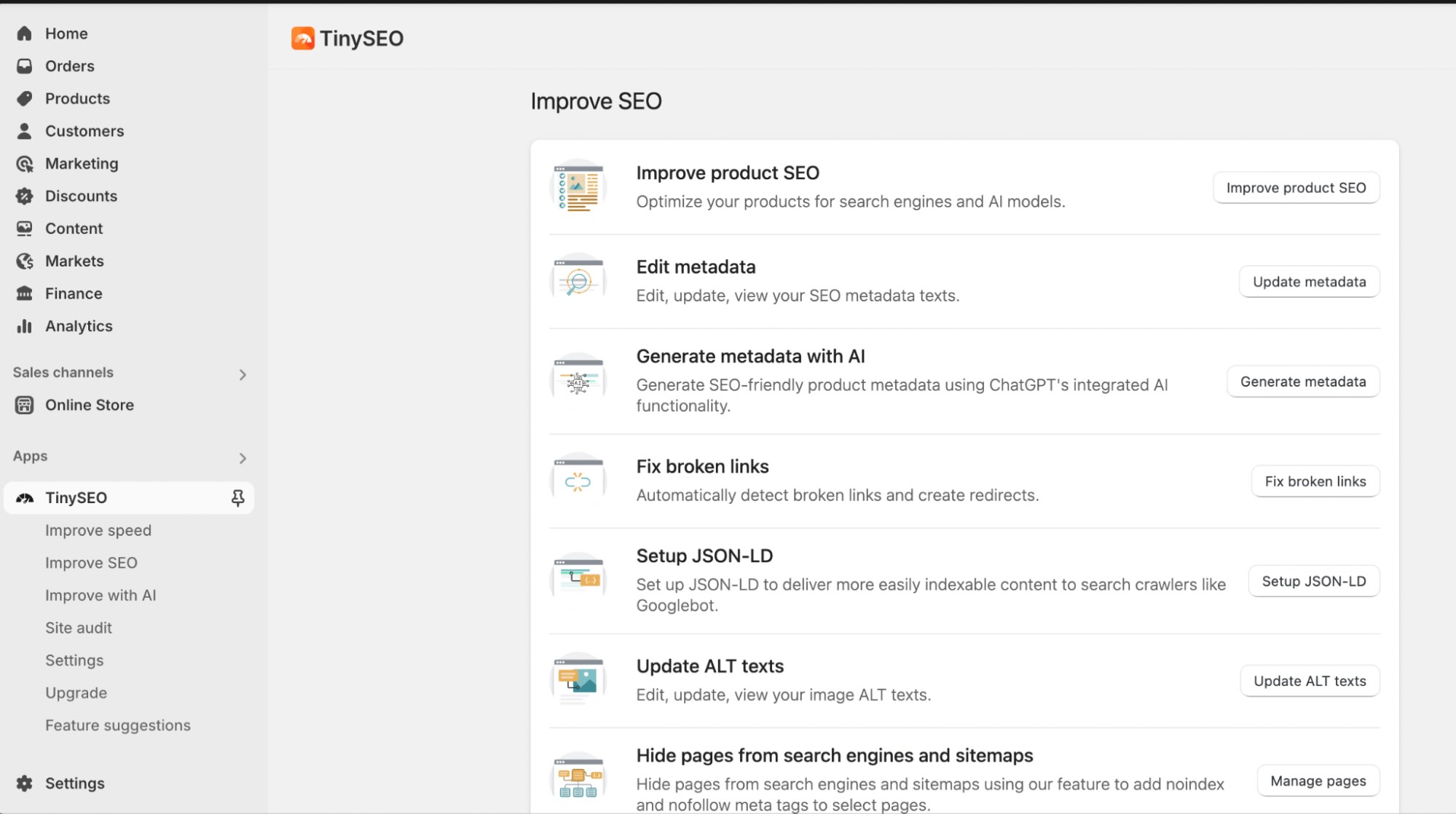Open Analytics from the sidebar
The width and height of the screenshot is (1456, 814).
click(79, 326)
